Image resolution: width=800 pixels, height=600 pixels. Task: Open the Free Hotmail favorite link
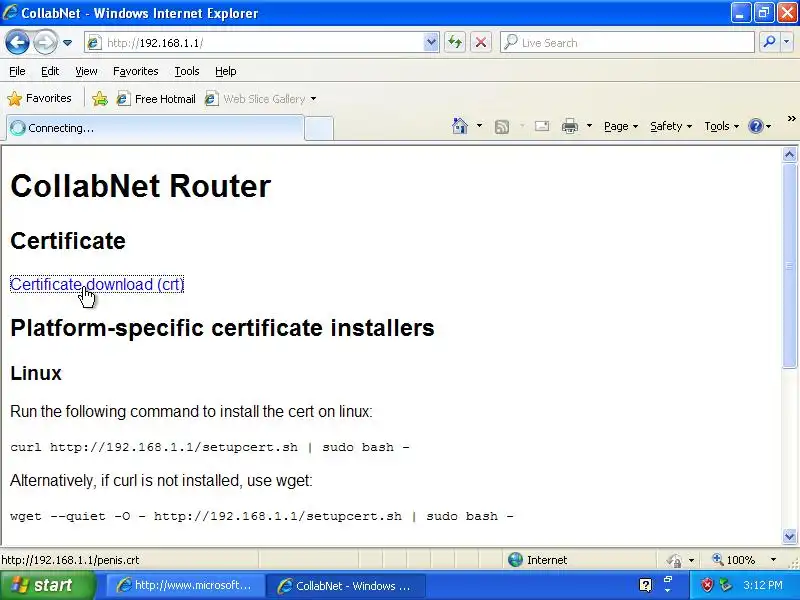pyautogui.click(x=156, y=98)
